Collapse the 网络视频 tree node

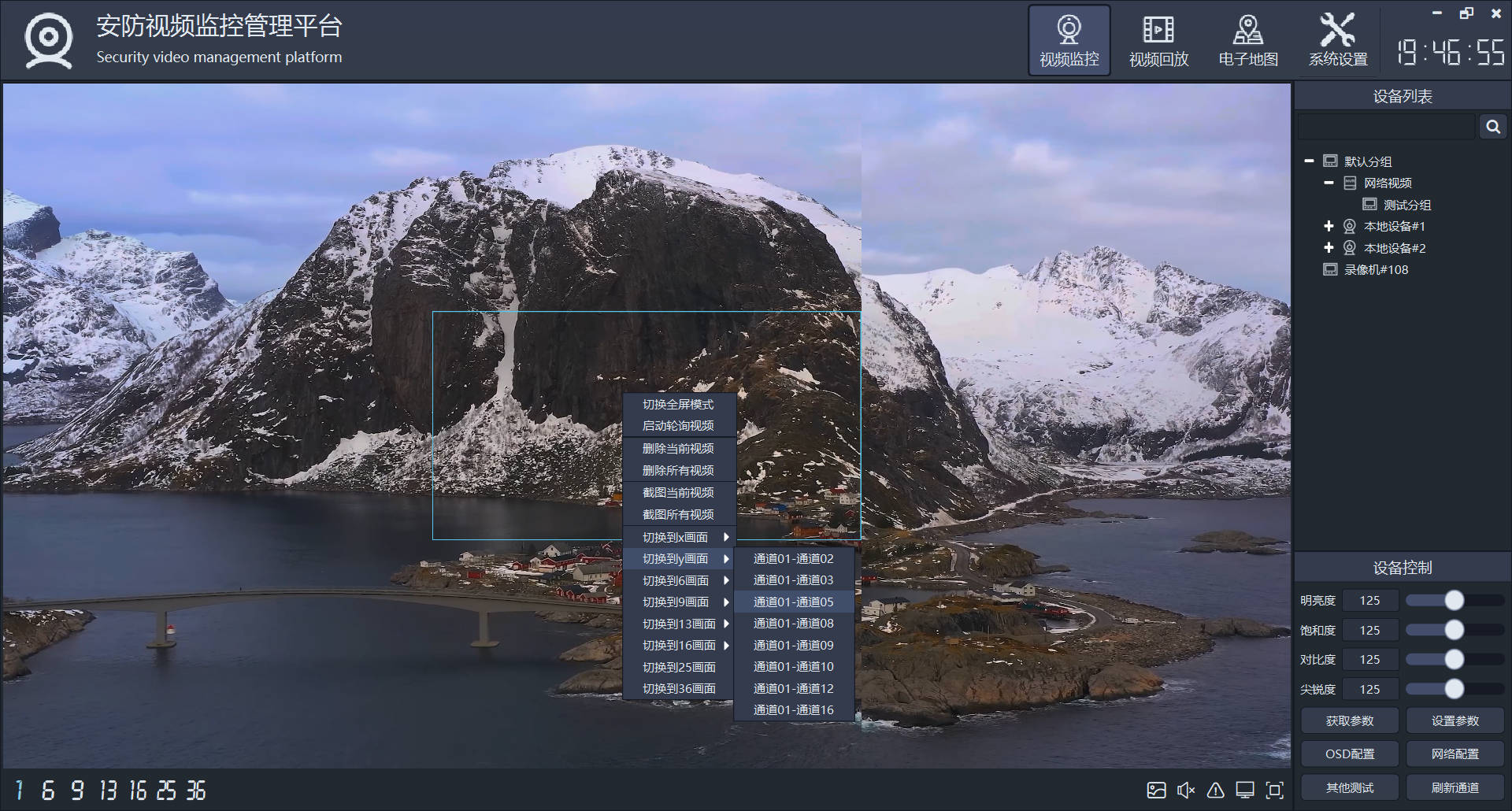[1329, 183]
